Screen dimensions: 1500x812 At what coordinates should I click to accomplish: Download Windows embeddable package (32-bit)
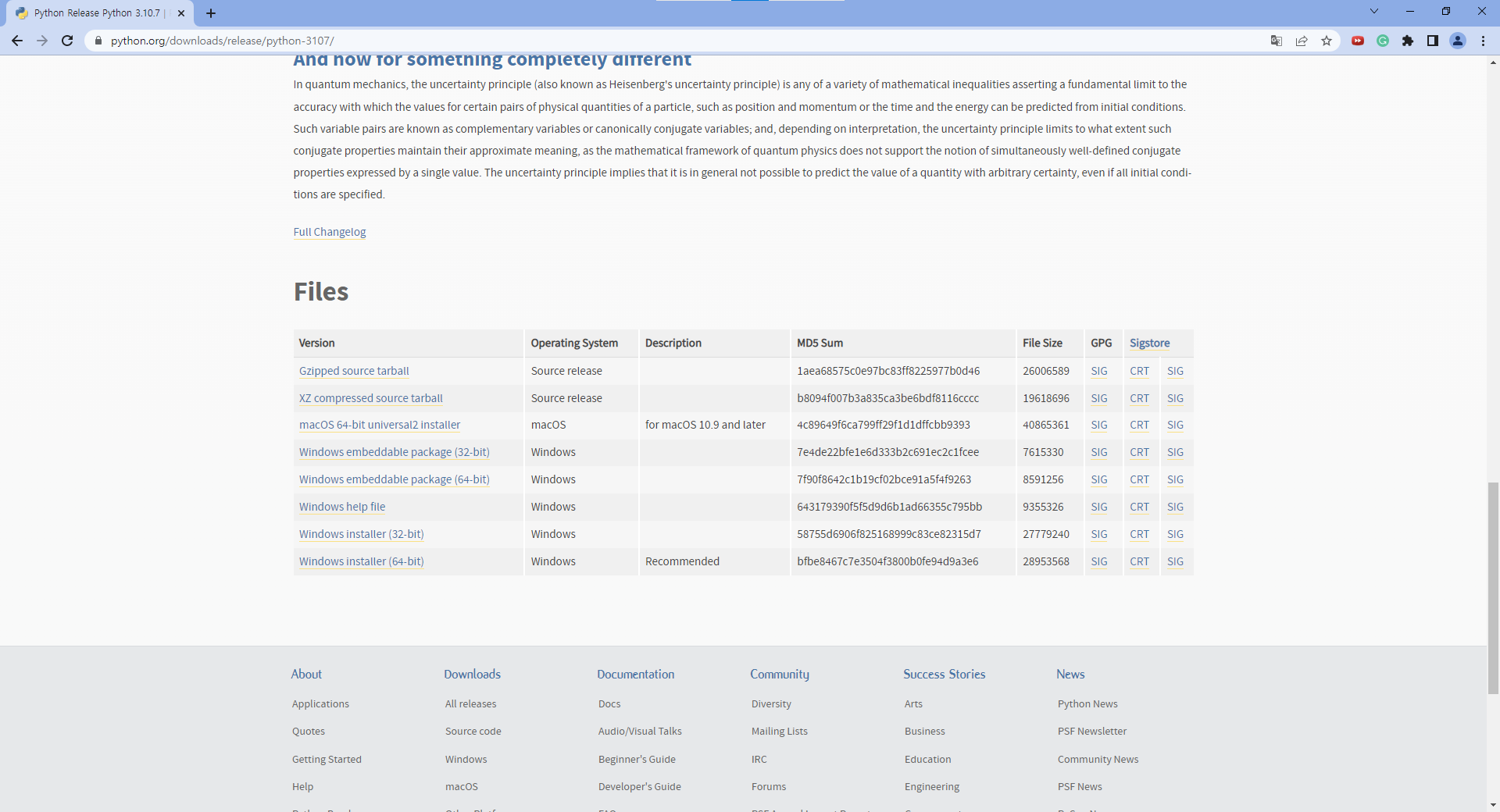pos(395,452)
